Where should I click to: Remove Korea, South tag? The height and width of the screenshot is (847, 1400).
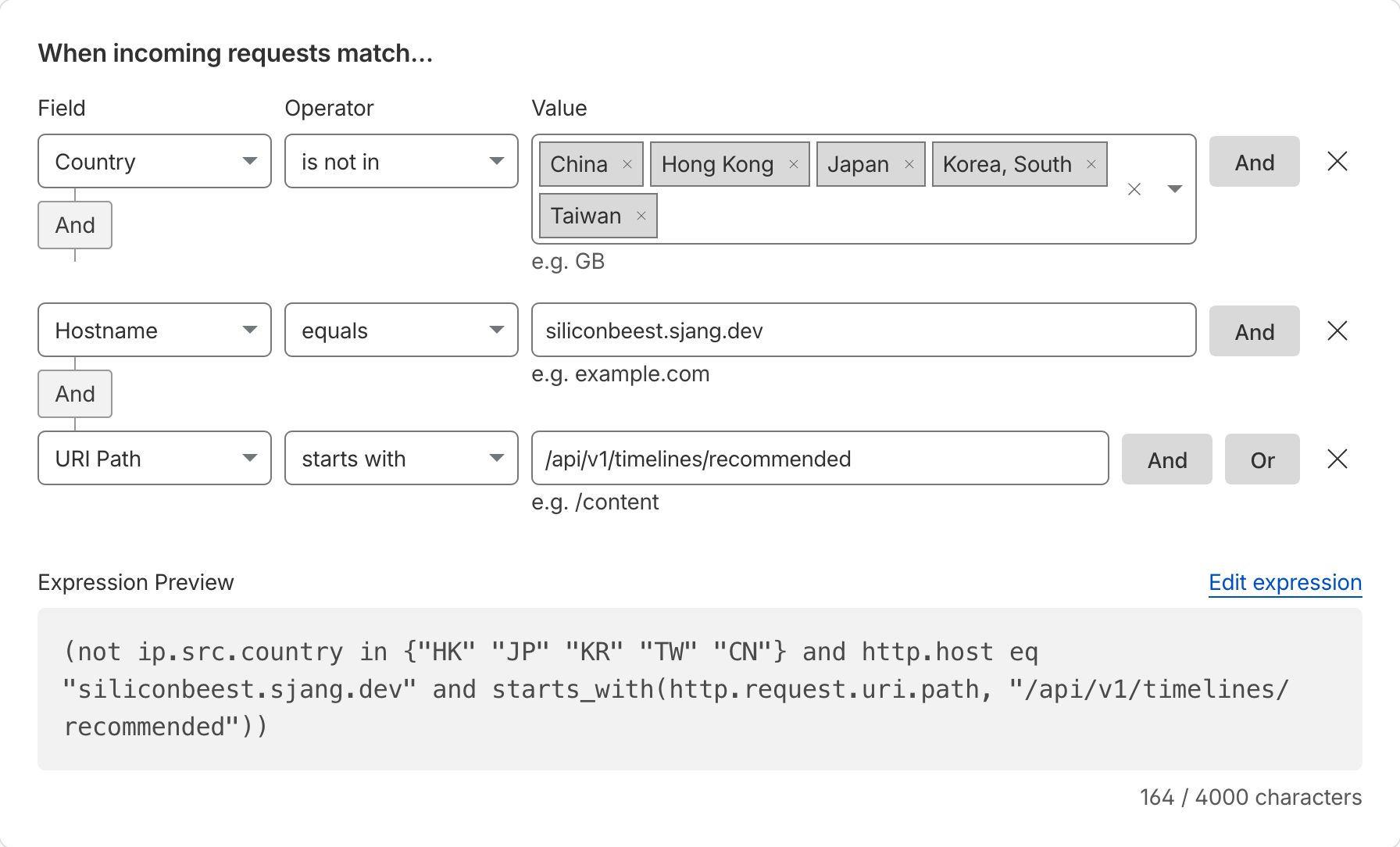coord(1091,164)
